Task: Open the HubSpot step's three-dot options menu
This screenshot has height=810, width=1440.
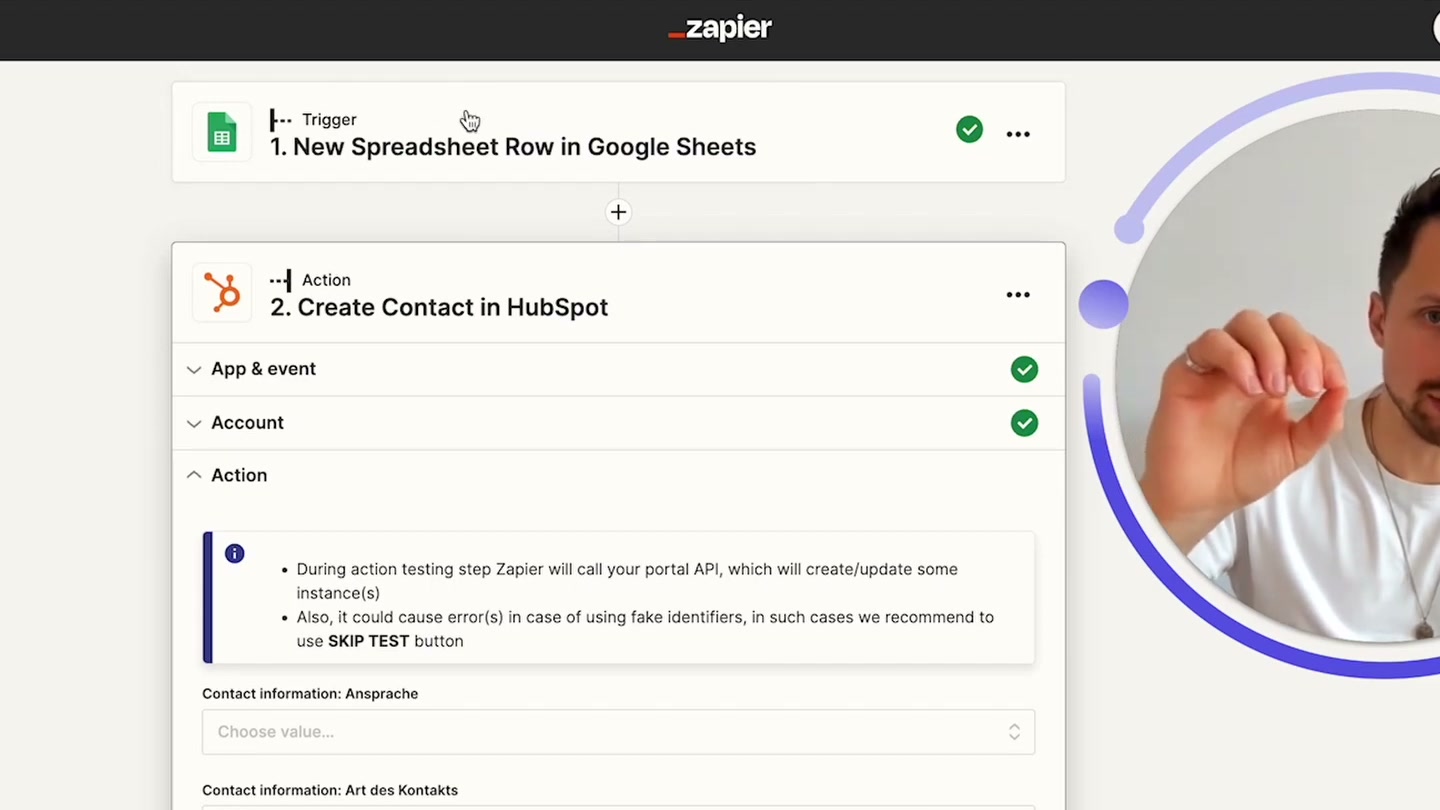Action: coord(1018,294)
